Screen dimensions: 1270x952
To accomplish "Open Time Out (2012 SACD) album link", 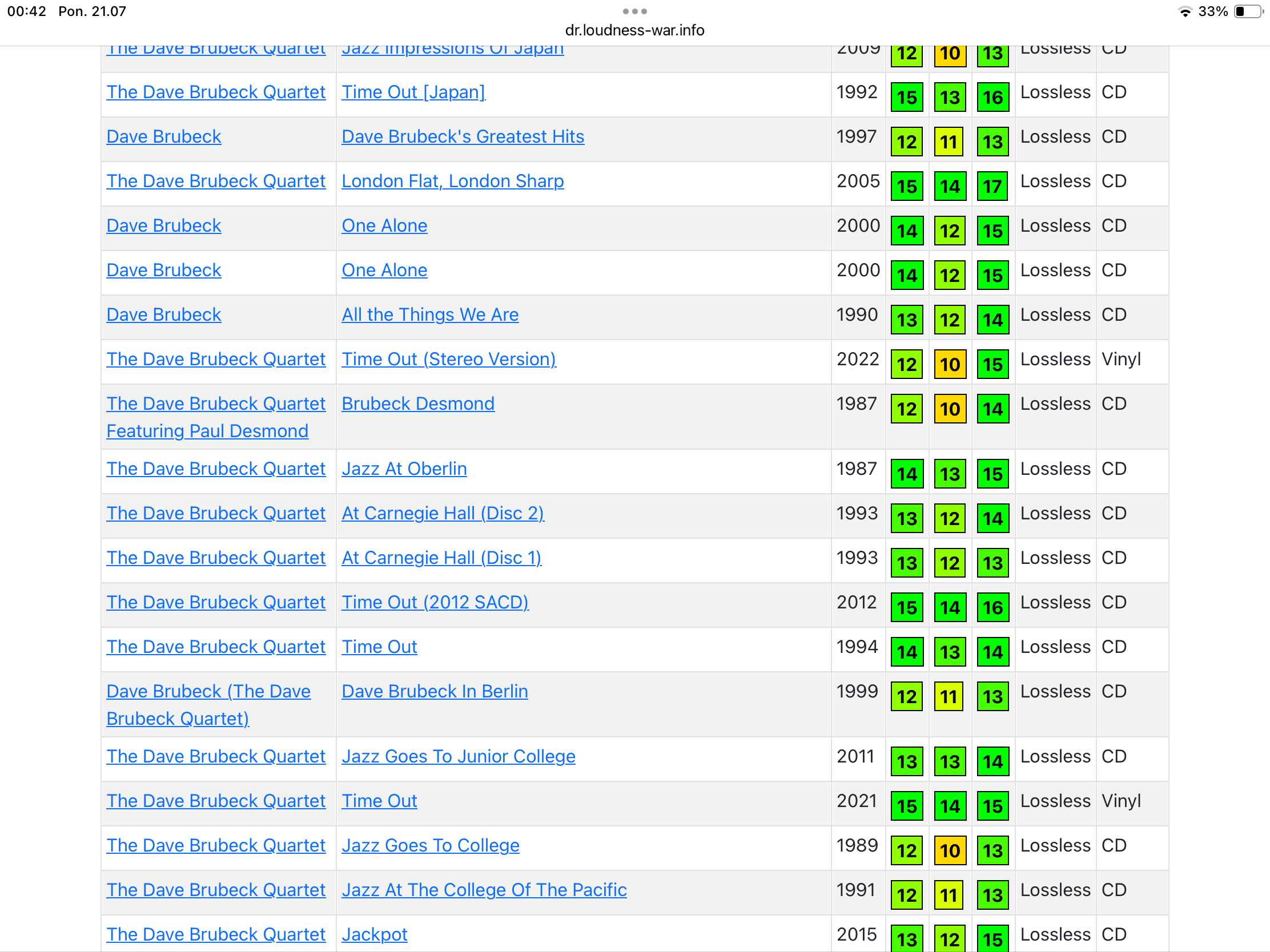I will pyautogui.click(x=435, y=602).
